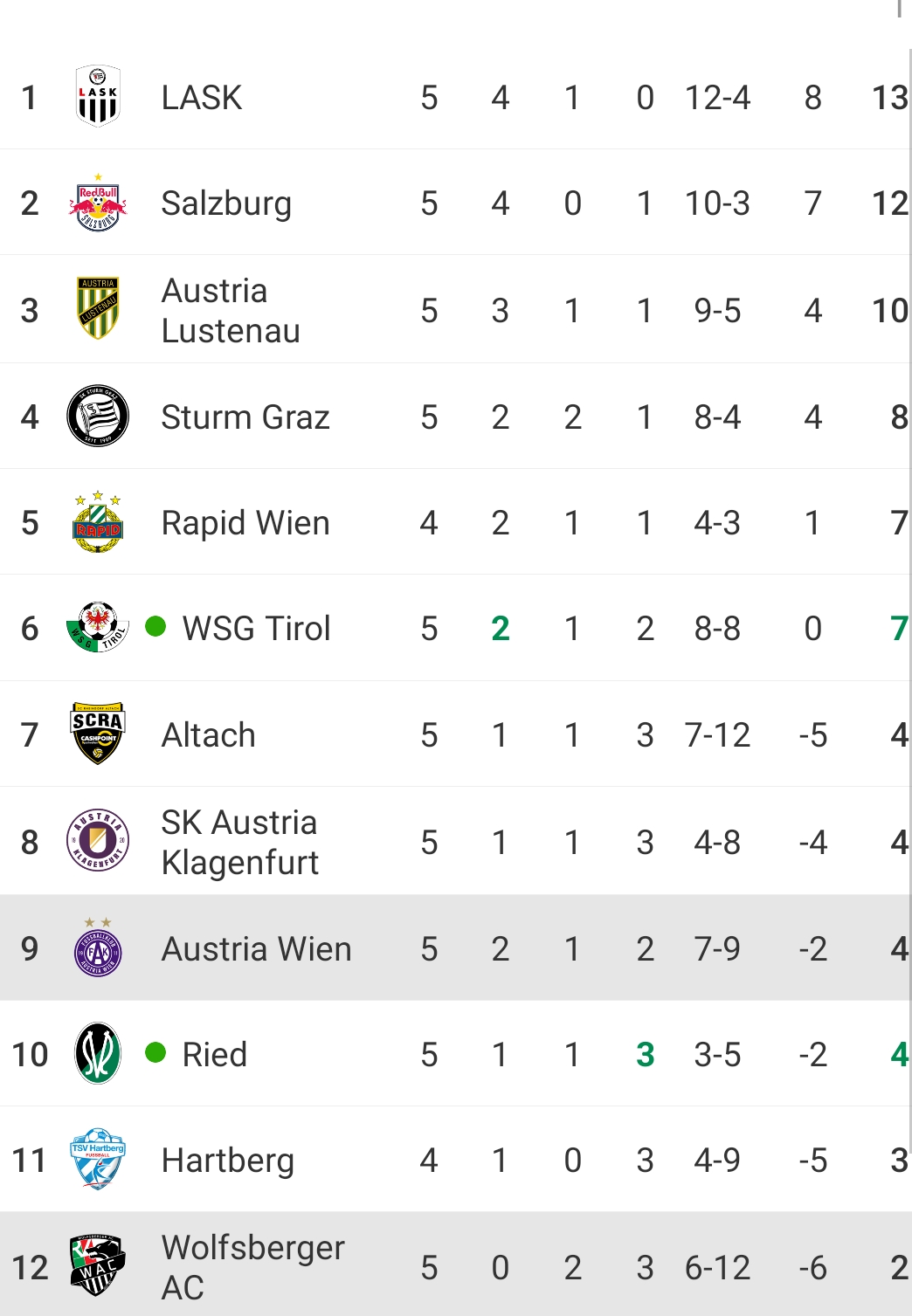The width and height of the screenshot is (912, 1316).
Task: Tap the Austria Wien purple crest
Action: tap(98, 947)
